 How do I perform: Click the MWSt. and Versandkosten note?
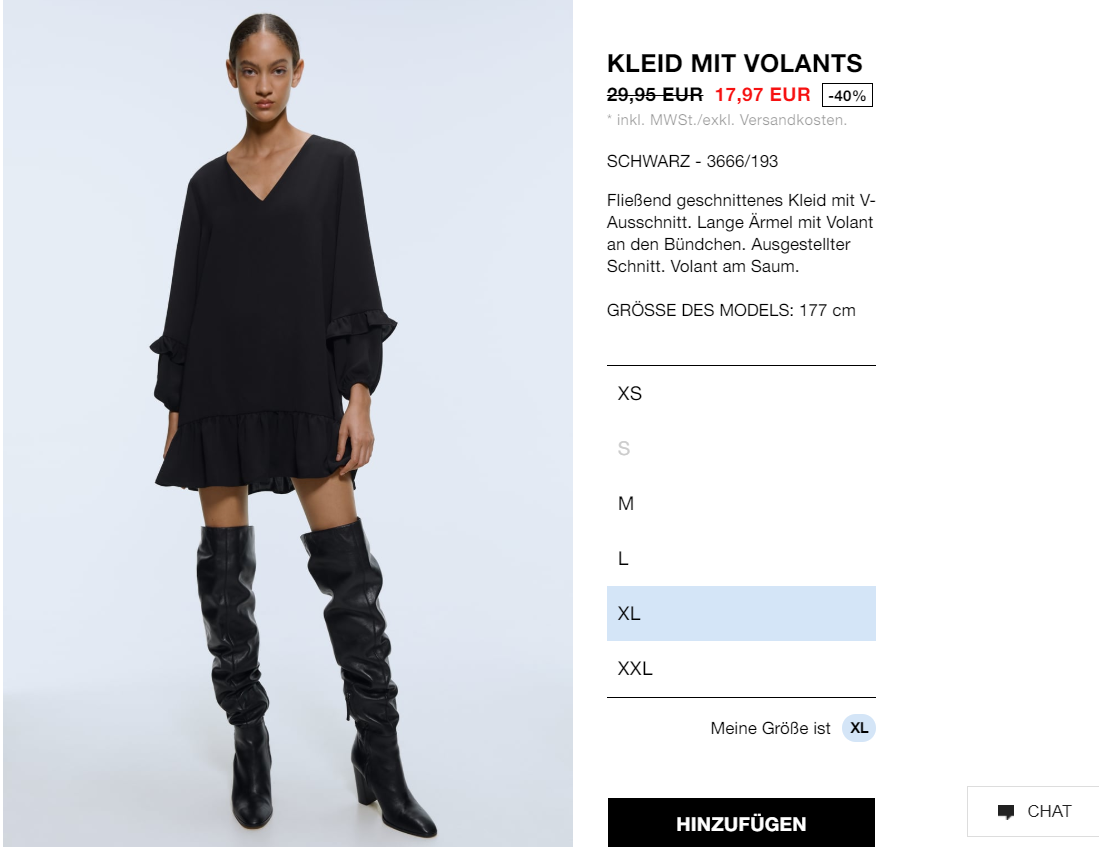coord(727,120)
